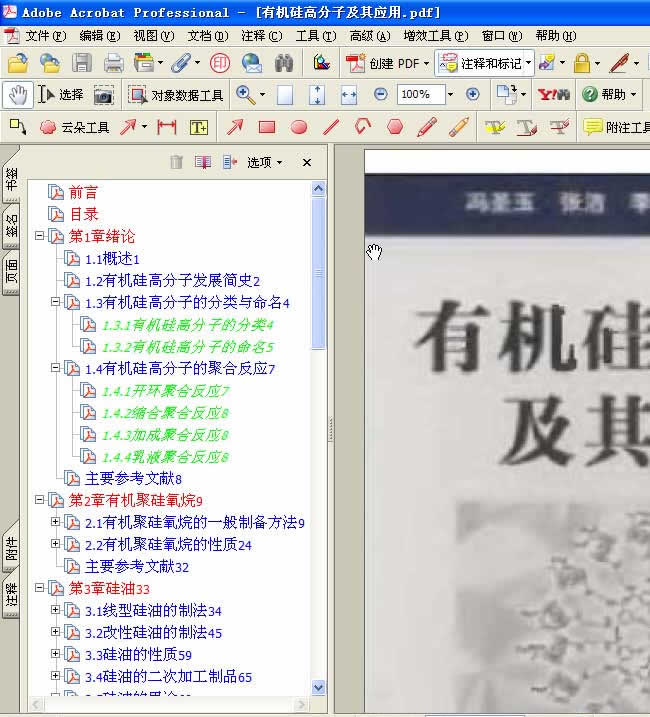The height and width of the screenshot is (717, 650).
Task: Open the 增效工具 menu
Action: (436, 36)
